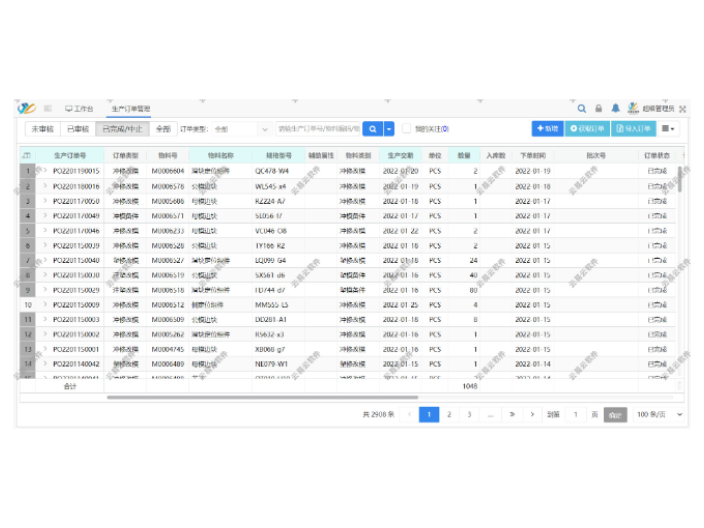Open the 超级管理员 user avatar menu
Image resolution: width=704 pixels, height=528 pixels.
[651, 109]
